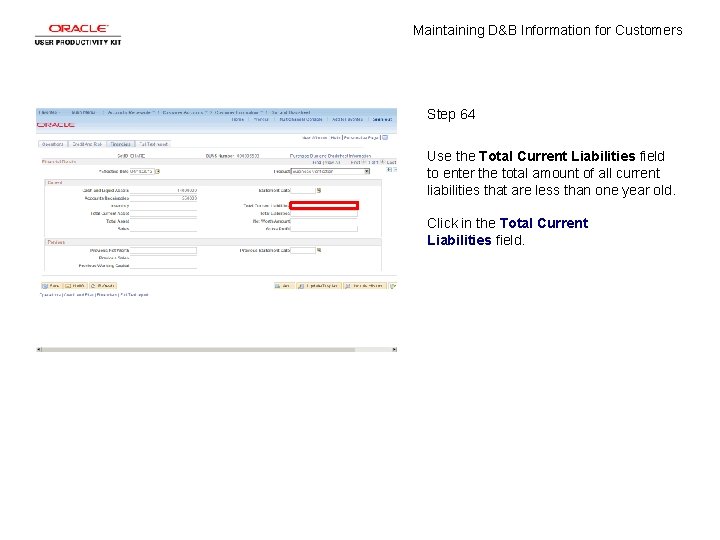The height and width of the screenshot is (540, 720).
Task: Go to the Home link
Action: coord(238,119)
